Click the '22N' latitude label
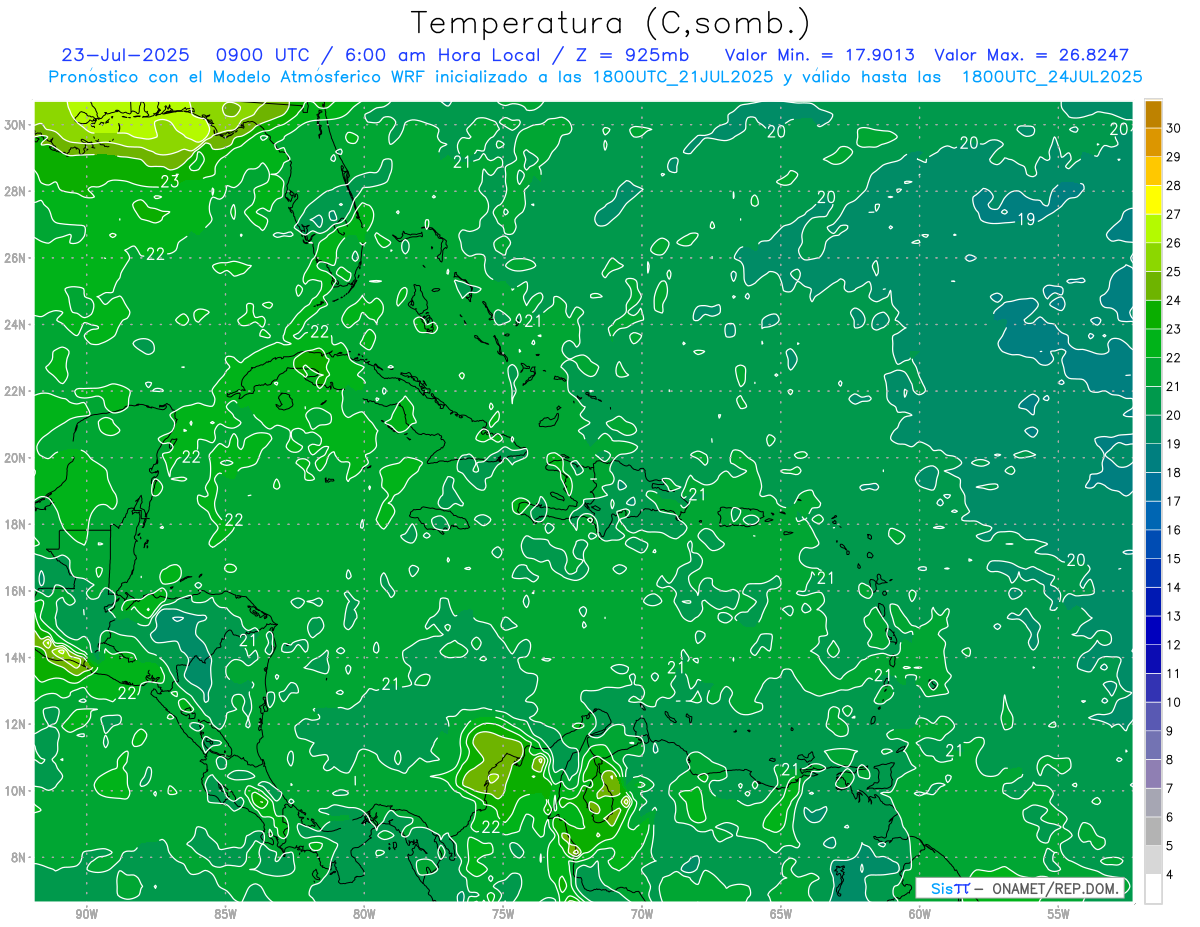 pos(15,391)
